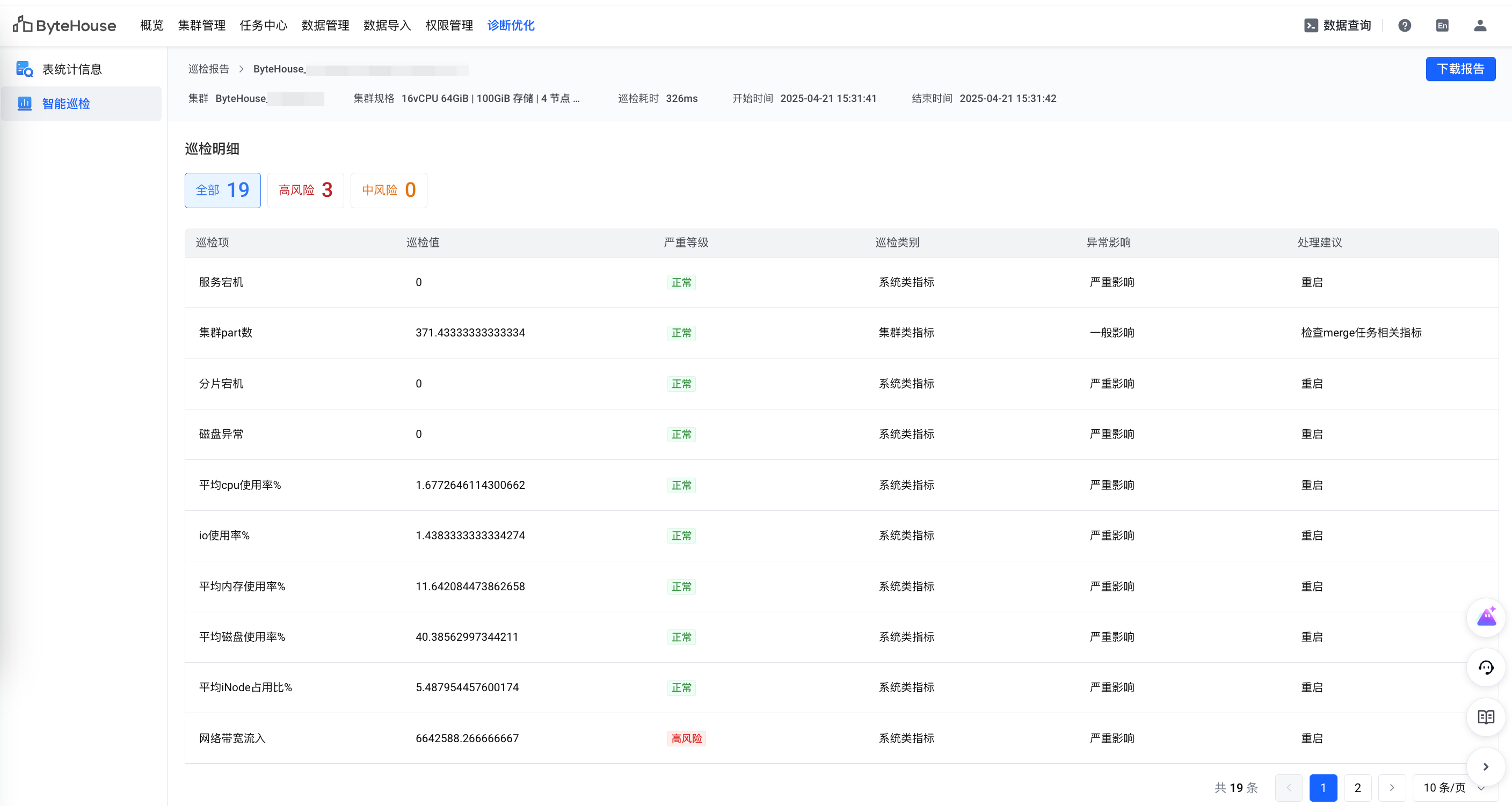Viewport: 1512px width, 806px height.
Task: Click the 平均cpu使用率% row label
Action: (239, 485)
